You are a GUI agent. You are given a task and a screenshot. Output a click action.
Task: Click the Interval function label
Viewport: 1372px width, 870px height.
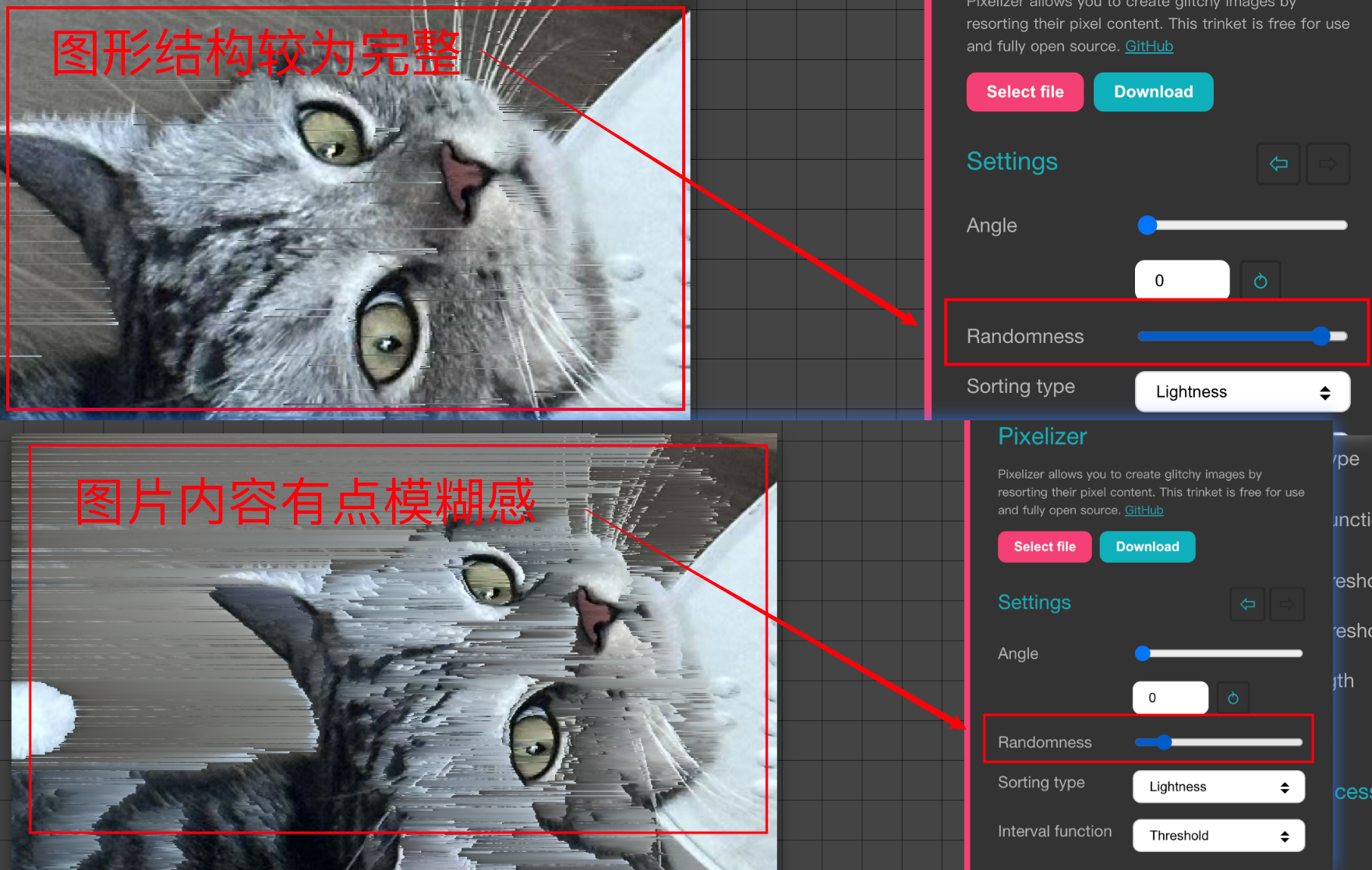pos(1054,831)
